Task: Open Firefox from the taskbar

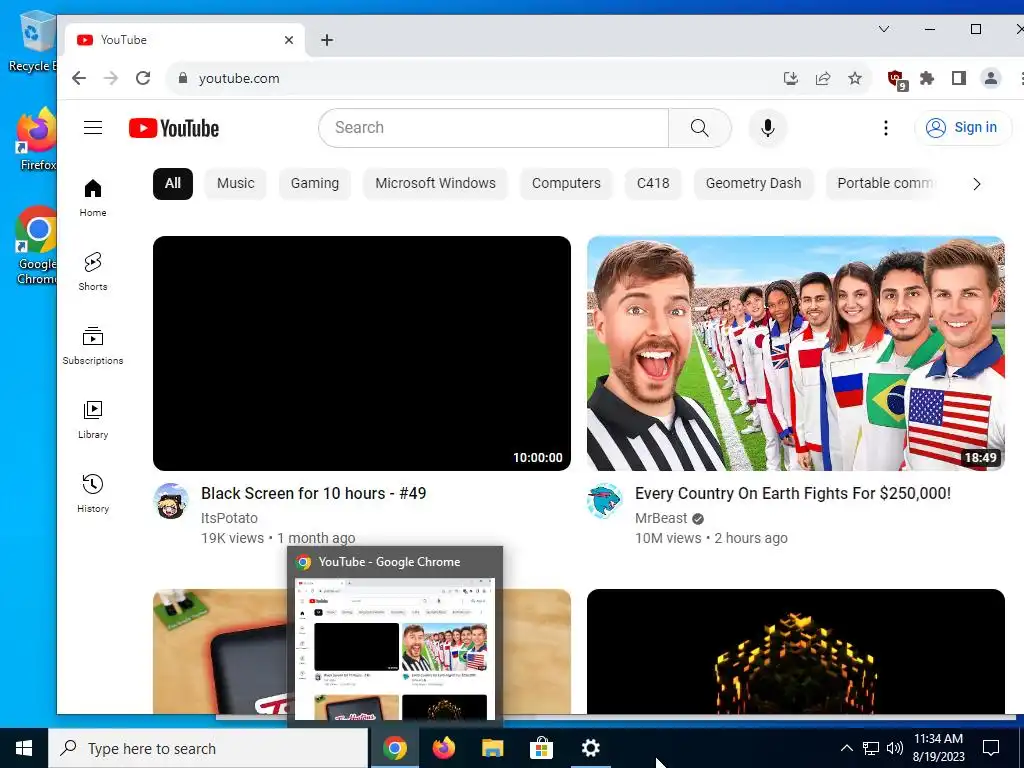Action: 444,748
